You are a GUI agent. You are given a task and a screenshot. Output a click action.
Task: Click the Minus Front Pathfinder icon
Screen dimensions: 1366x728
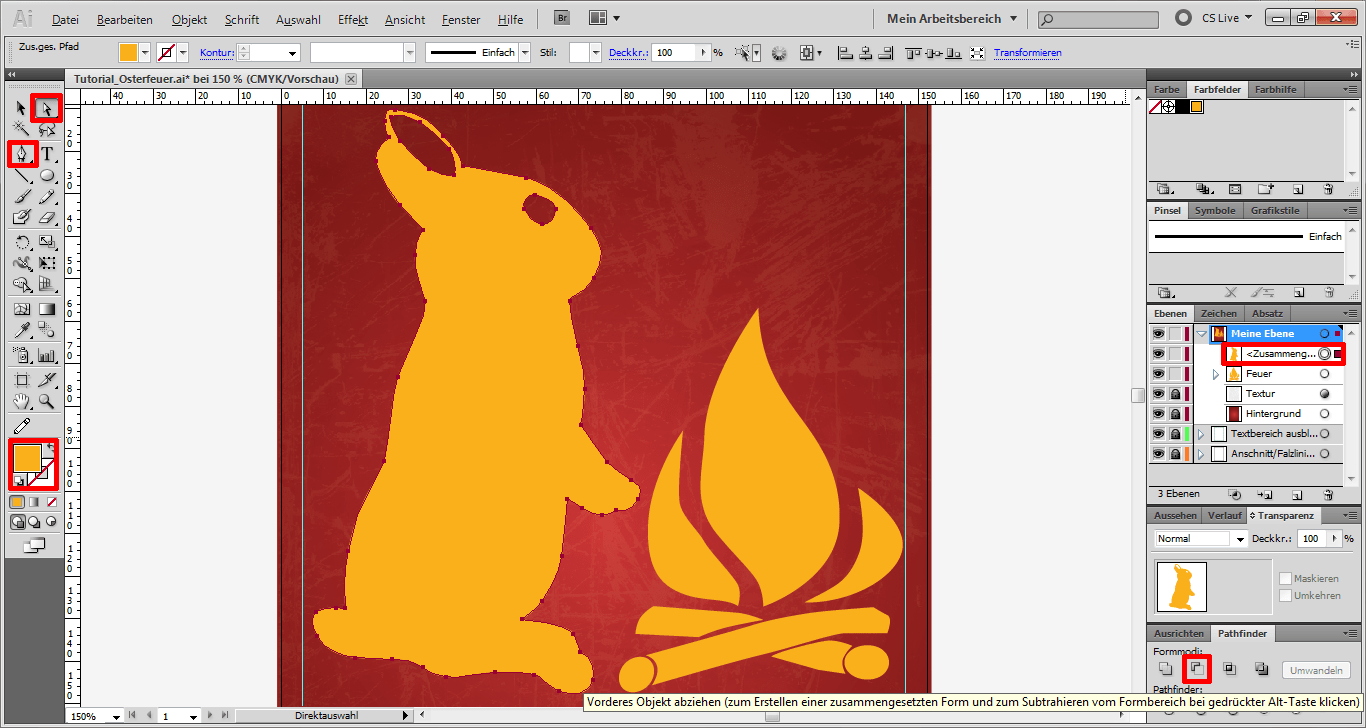tap(1197, 668)
